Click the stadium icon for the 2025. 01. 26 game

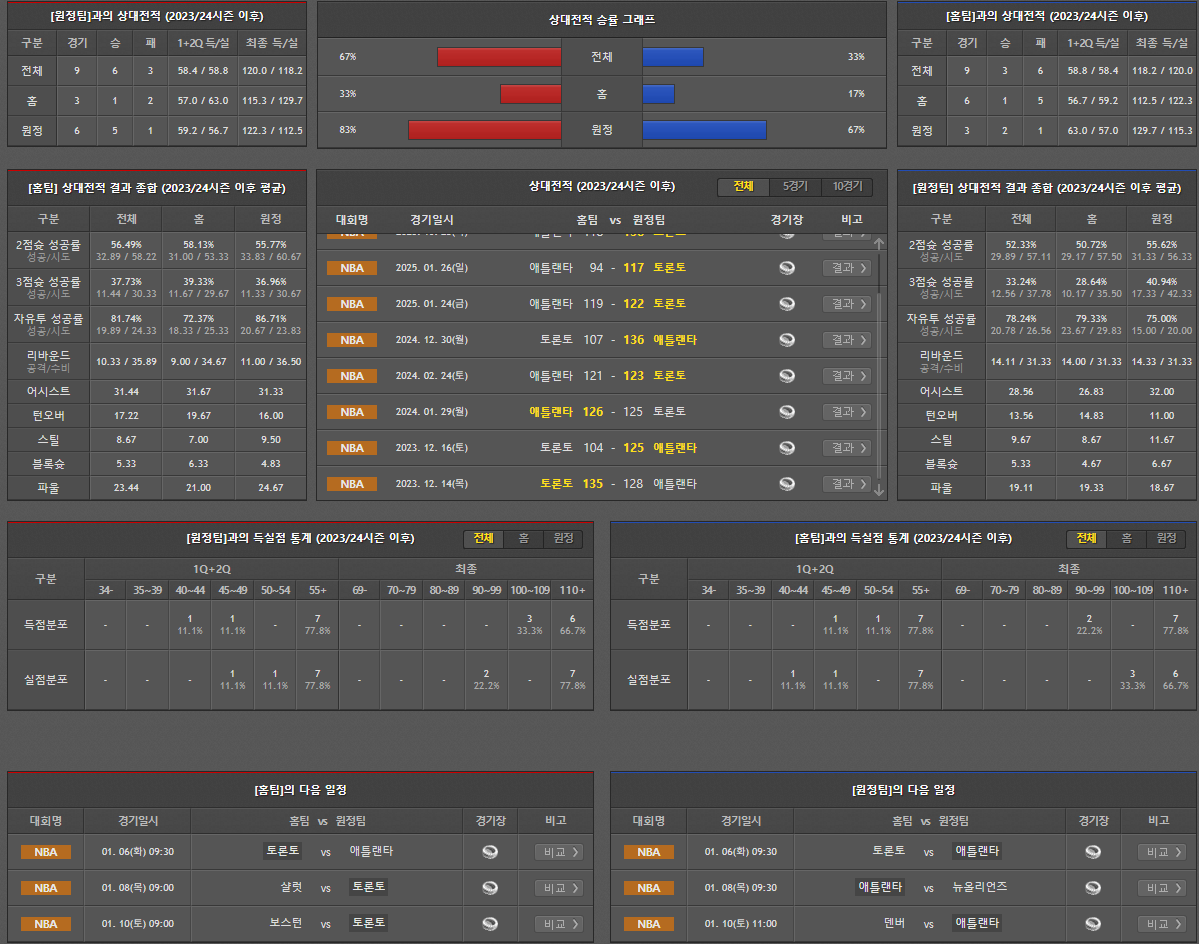[787, 268]
